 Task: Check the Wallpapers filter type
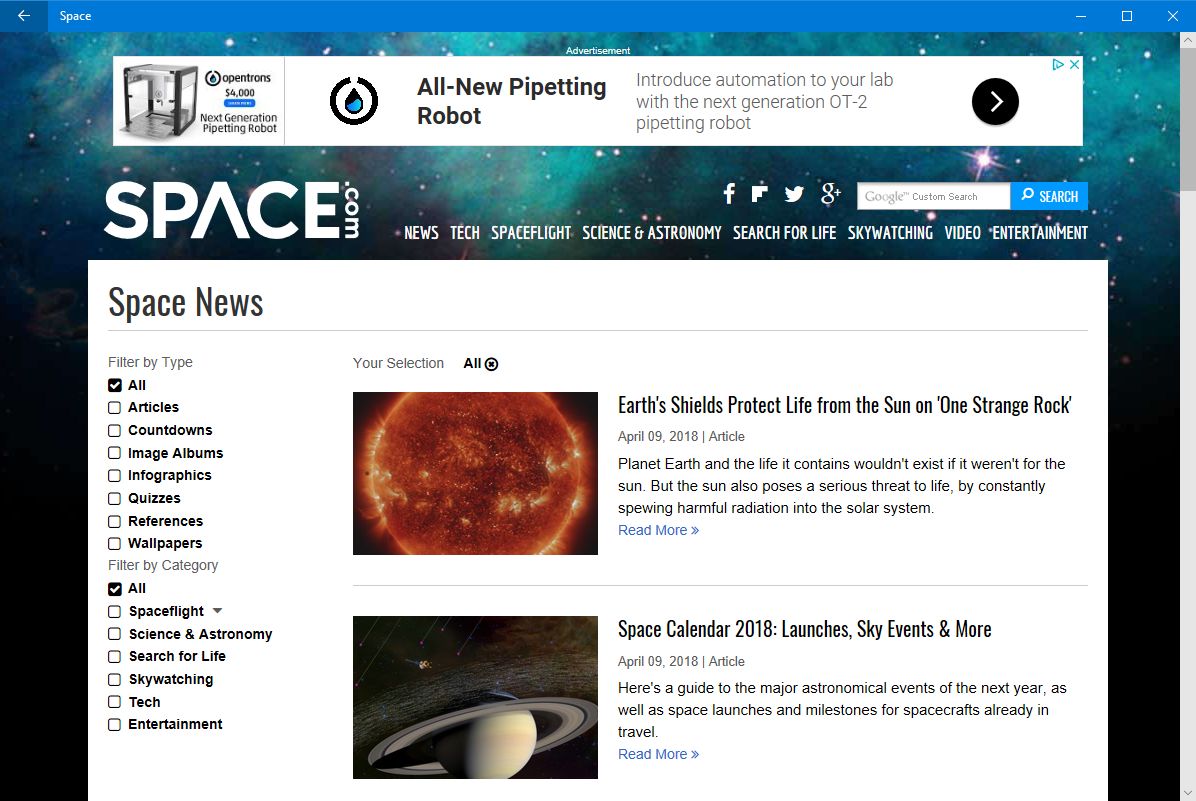click(x=114, y=543)
